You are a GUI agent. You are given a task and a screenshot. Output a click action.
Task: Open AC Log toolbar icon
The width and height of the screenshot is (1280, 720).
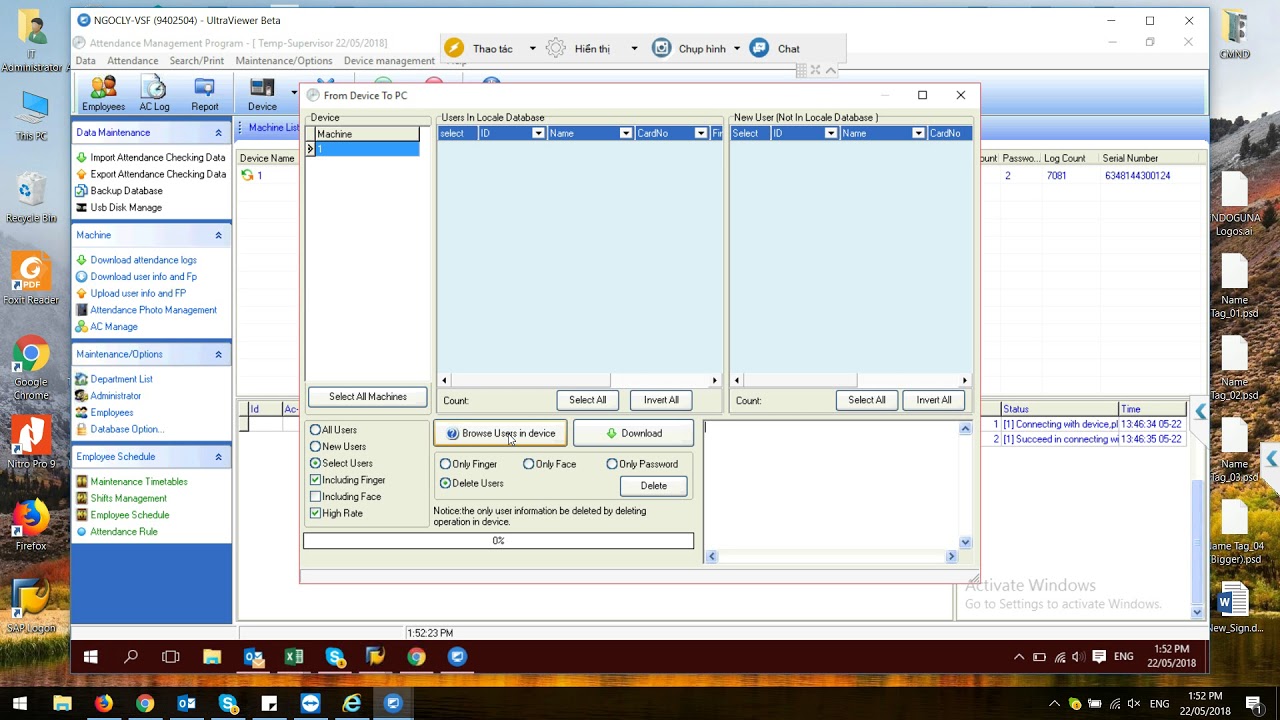click(154, 94)
